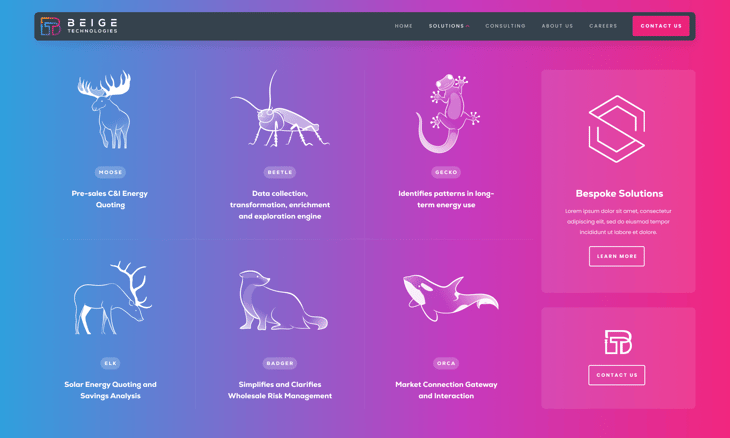
Task: Click the Moose animal illustration
Action: click(x=105, y=110)
